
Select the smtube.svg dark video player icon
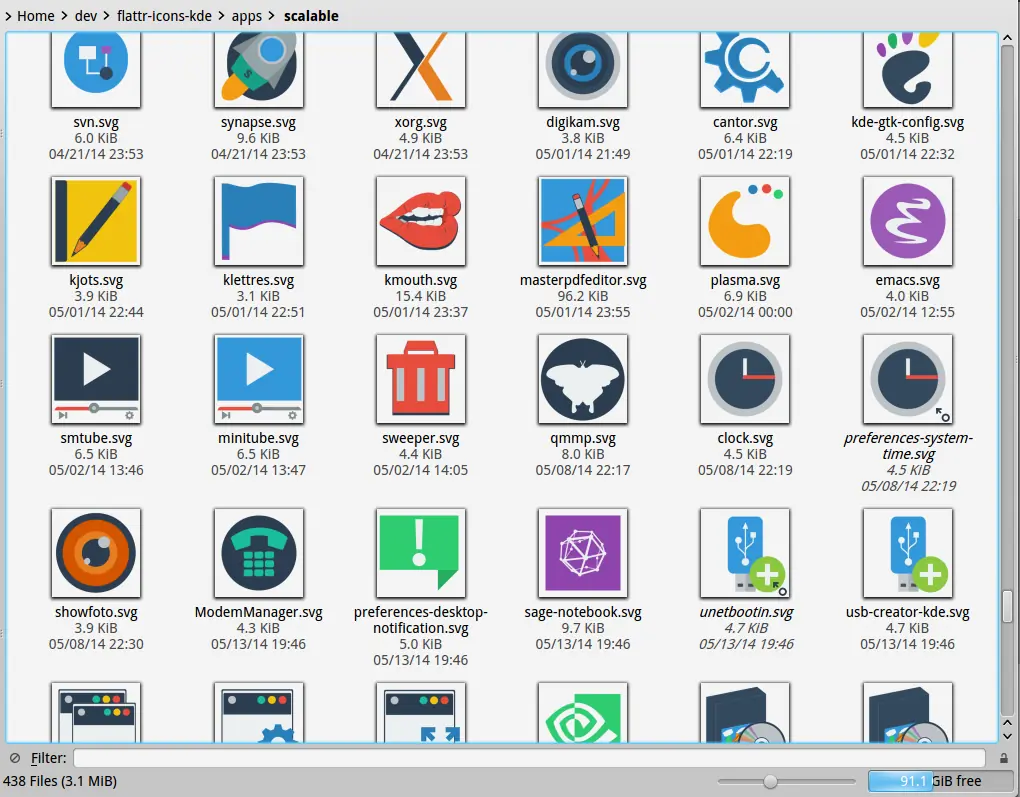(x=96, y=379)
